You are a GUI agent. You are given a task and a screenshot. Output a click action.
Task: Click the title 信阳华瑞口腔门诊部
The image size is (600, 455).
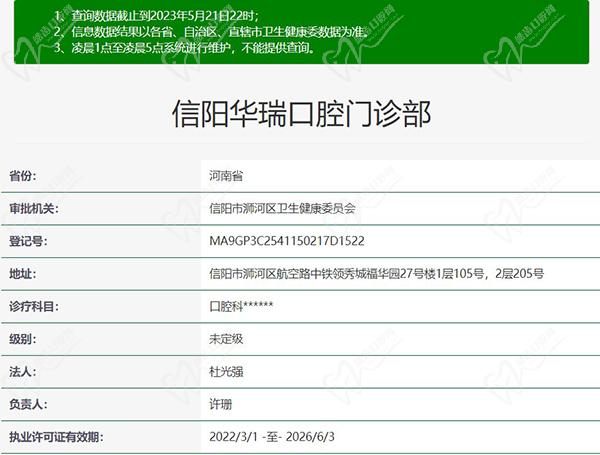(x=302, y=114)
